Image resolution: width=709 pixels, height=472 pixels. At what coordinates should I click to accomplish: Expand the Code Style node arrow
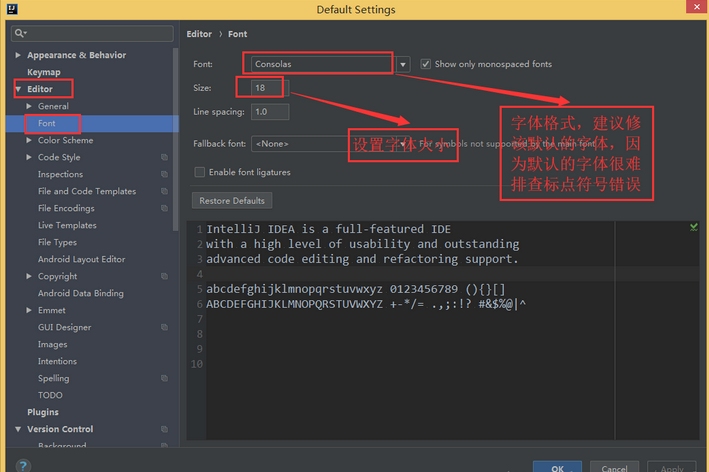[29, 157]
